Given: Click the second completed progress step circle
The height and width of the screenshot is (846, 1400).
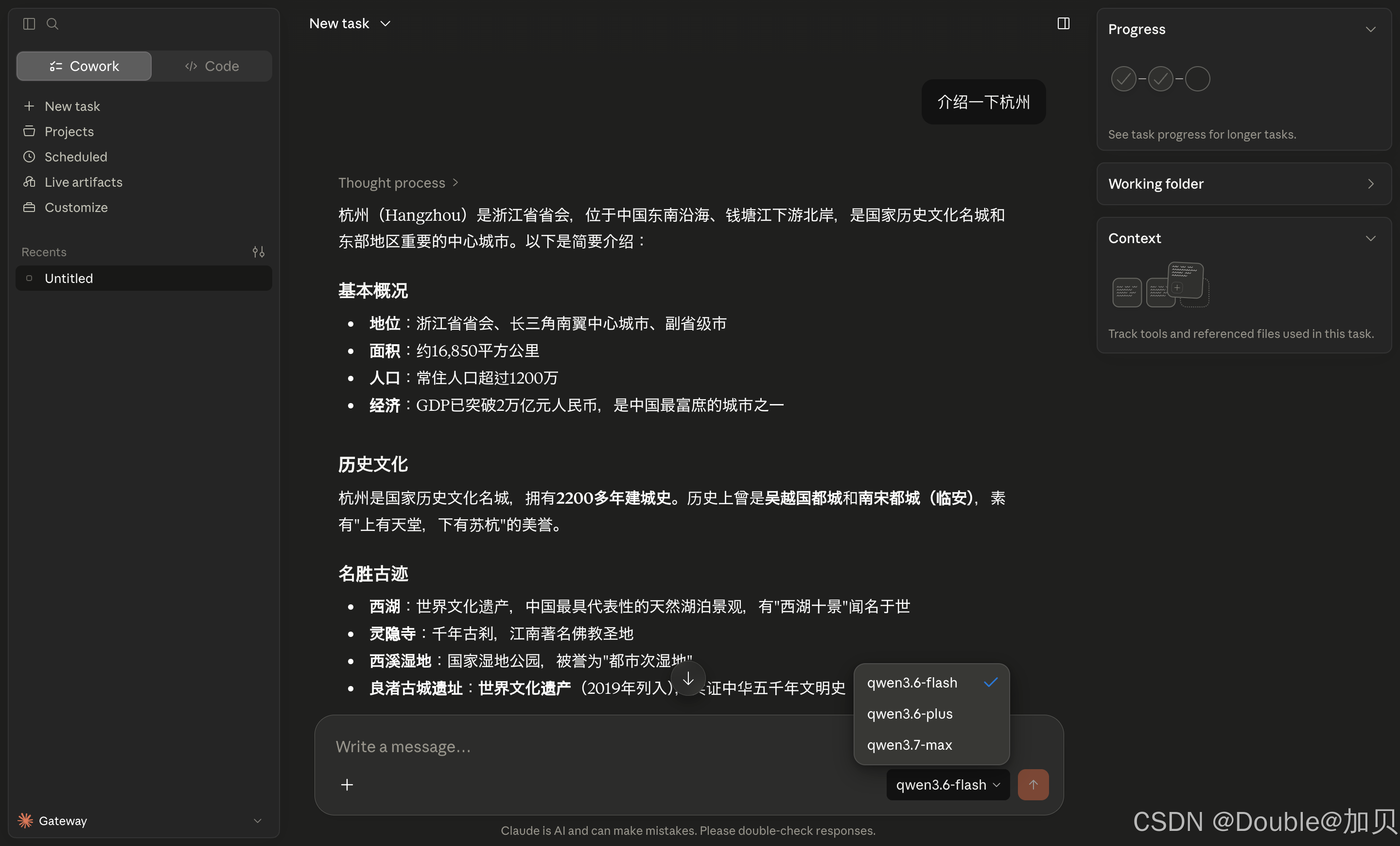Looking at the screenshot, I should (1160, 78).
